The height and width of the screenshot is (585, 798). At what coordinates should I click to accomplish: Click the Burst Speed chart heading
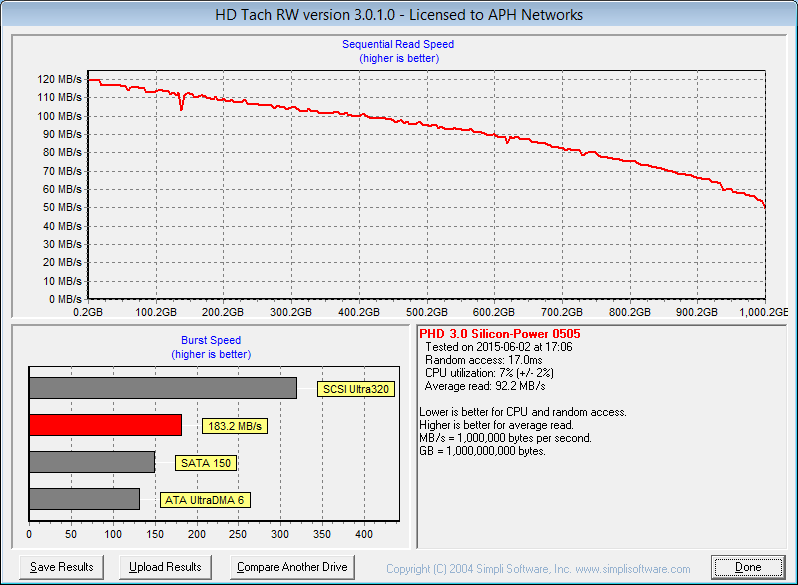tap(211, 340)
